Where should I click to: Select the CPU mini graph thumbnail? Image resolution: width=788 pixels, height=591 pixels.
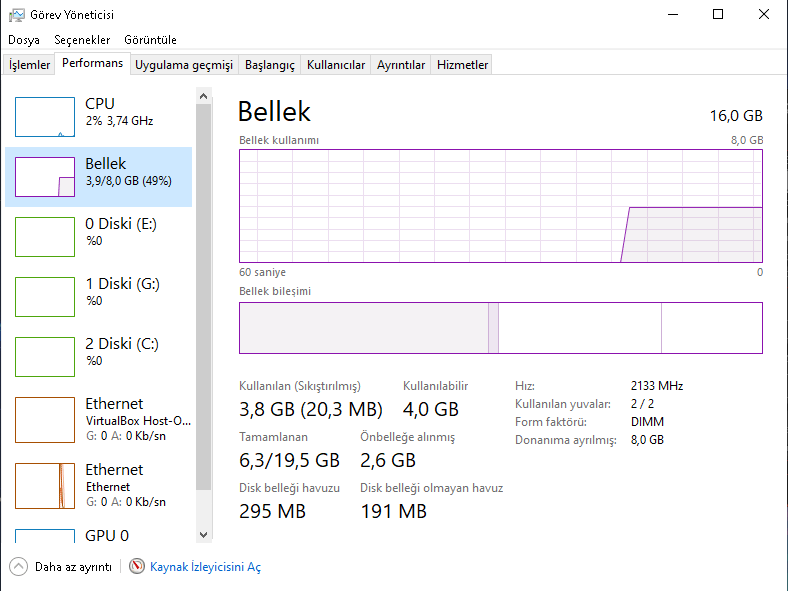coord(45,117)
